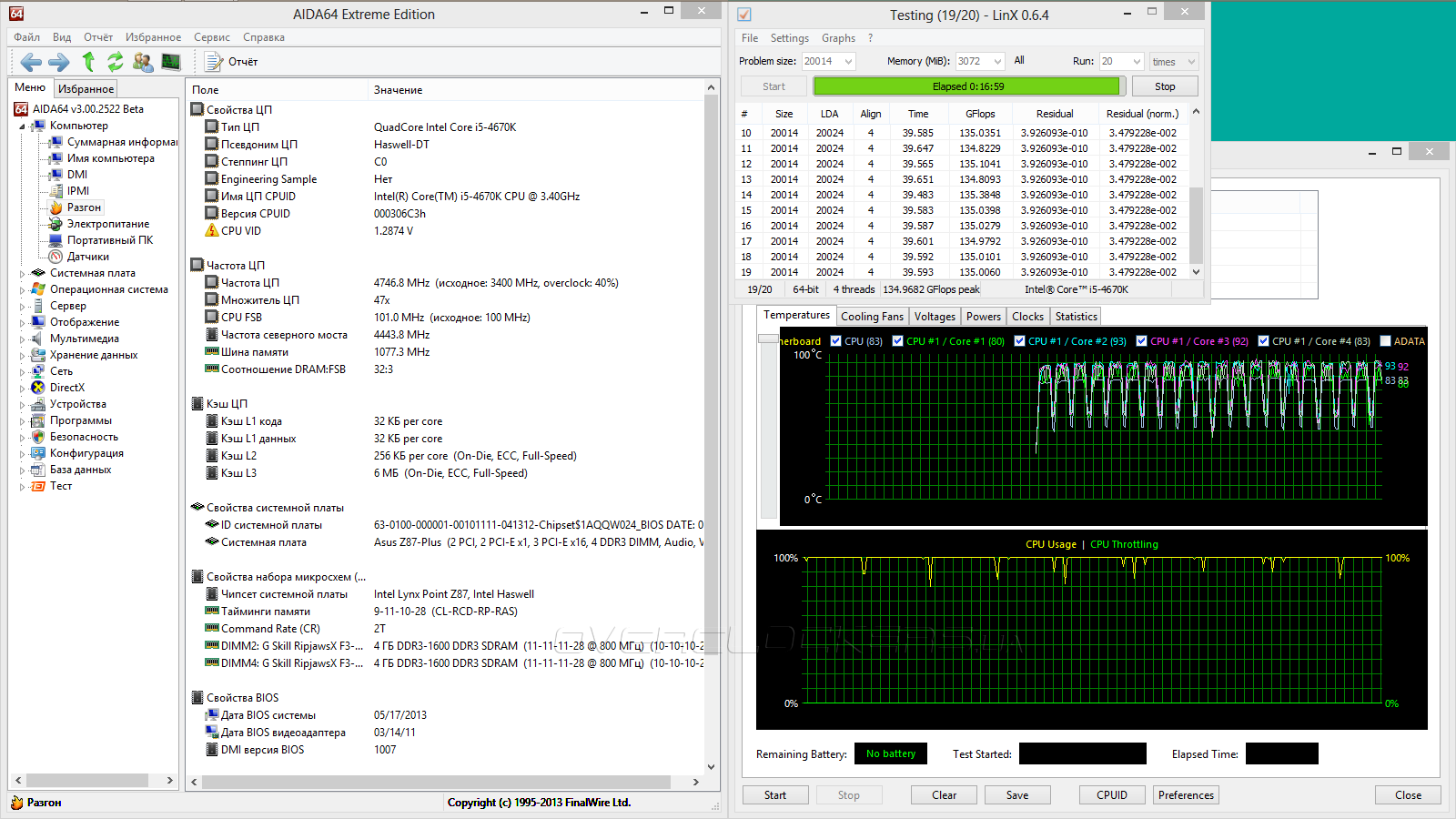1456x819 pixels.
Task: Enable the ADATA temperature checkbox
Action: (1386, 341)
